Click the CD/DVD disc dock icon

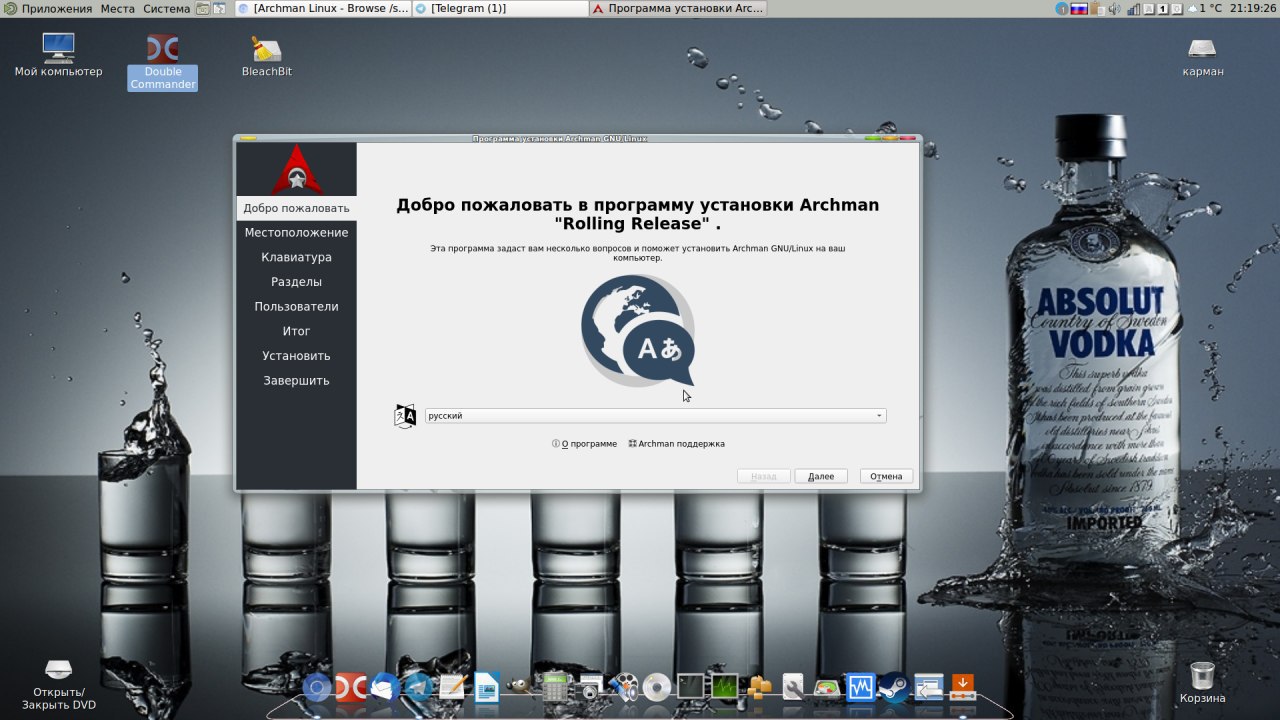tap(657, 687)
